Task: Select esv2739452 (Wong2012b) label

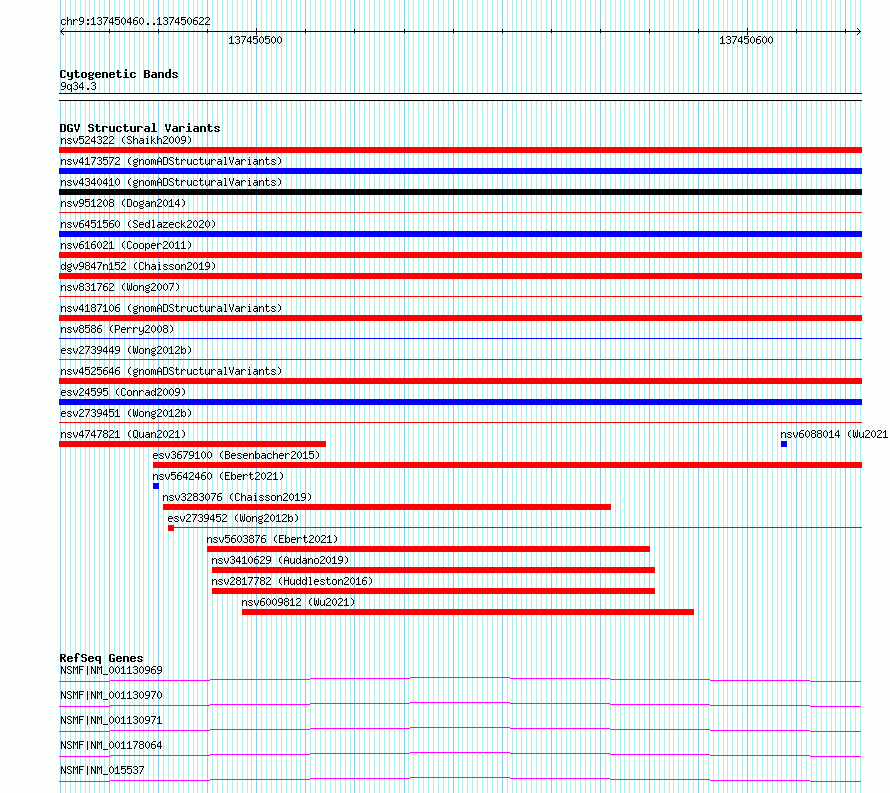Action: (233, 518)
